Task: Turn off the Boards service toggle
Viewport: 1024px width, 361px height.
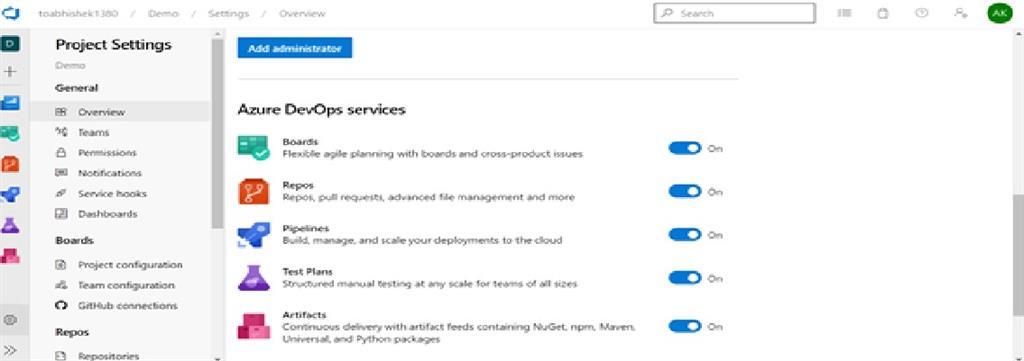Action: tap(684, 148)
